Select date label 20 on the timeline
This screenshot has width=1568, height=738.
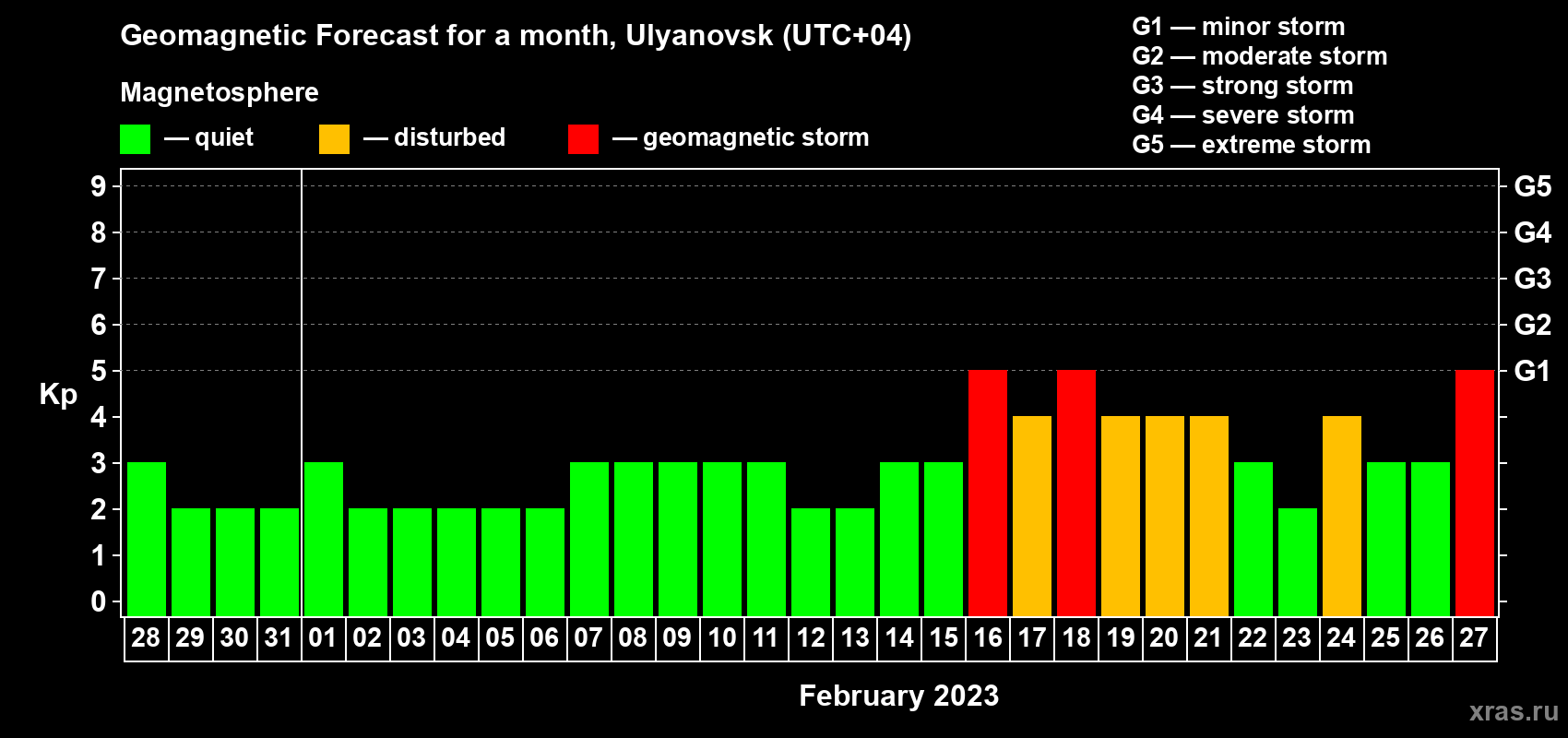1164,638
